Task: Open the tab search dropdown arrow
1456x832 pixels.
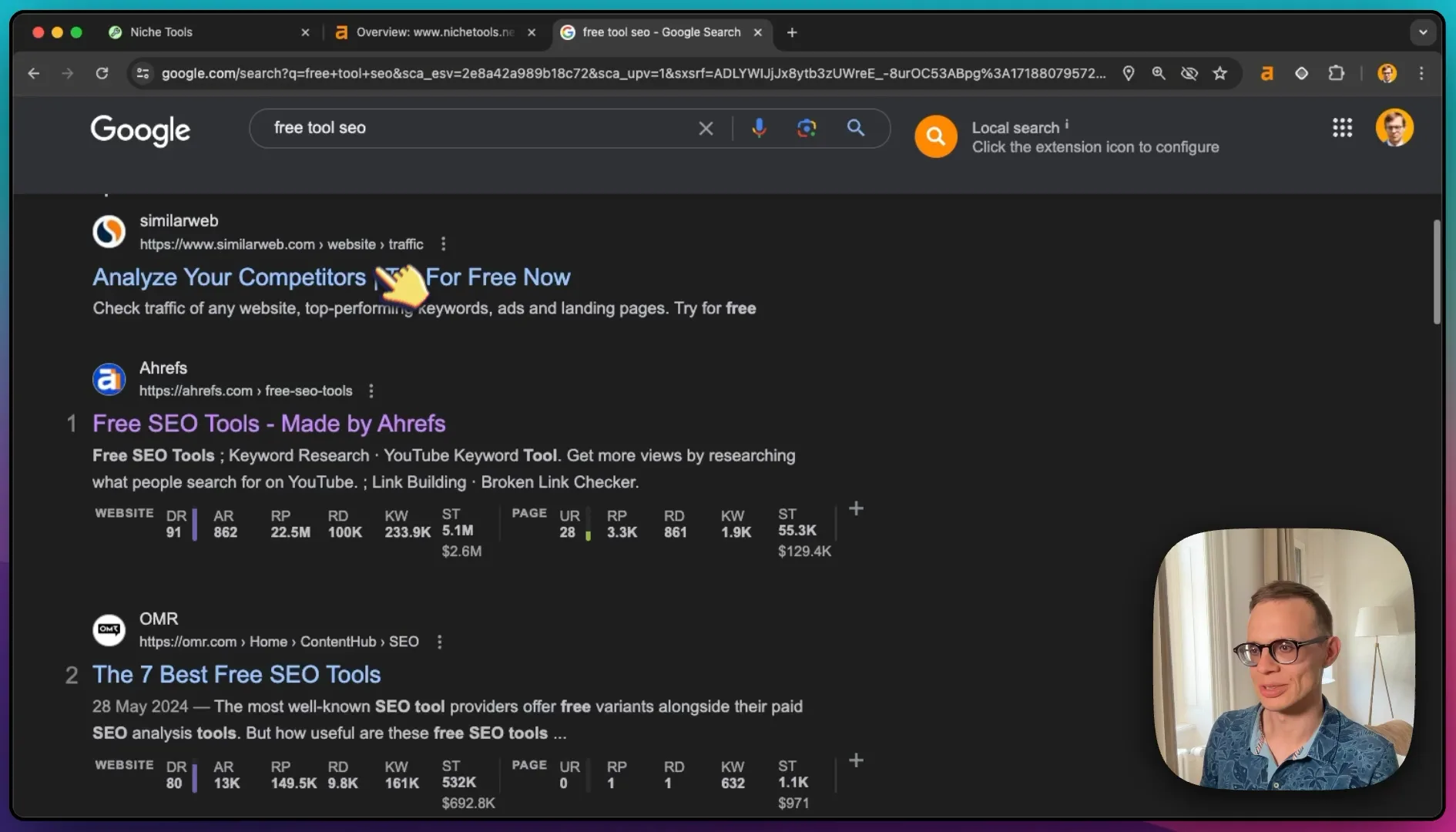Action: point(1422,32)
